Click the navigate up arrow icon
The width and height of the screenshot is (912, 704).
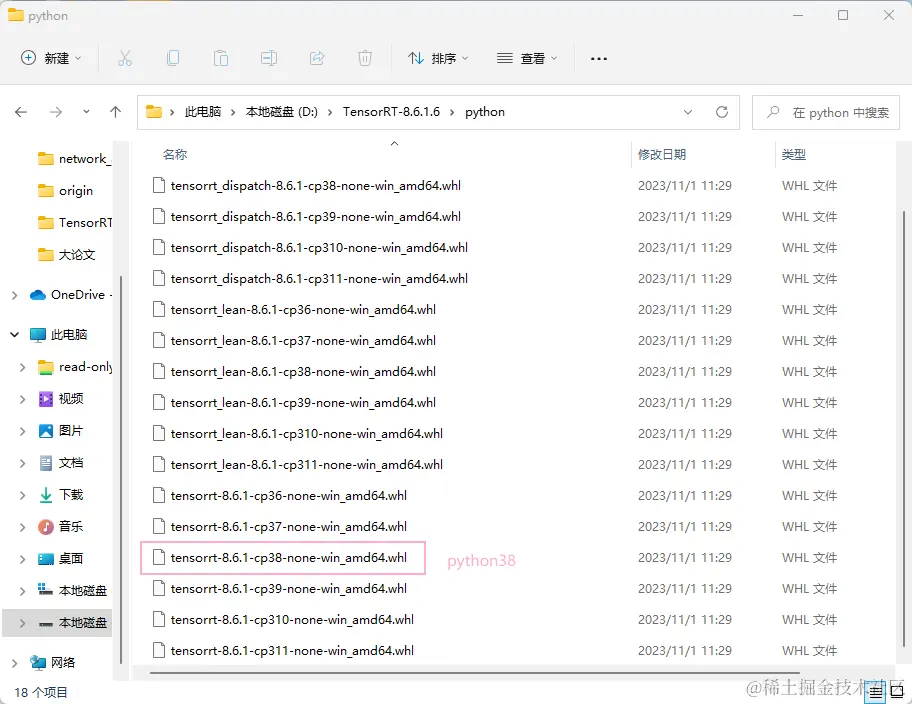(x=115, y=112)
